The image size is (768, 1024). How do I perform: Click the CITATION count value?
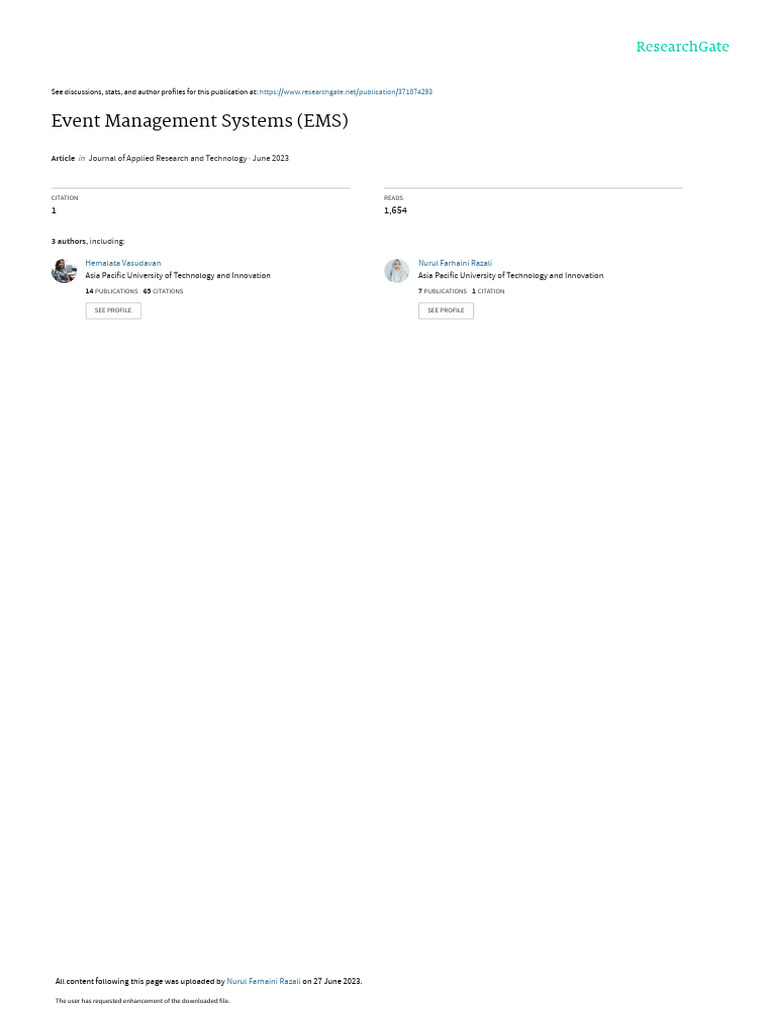point(54,210)
